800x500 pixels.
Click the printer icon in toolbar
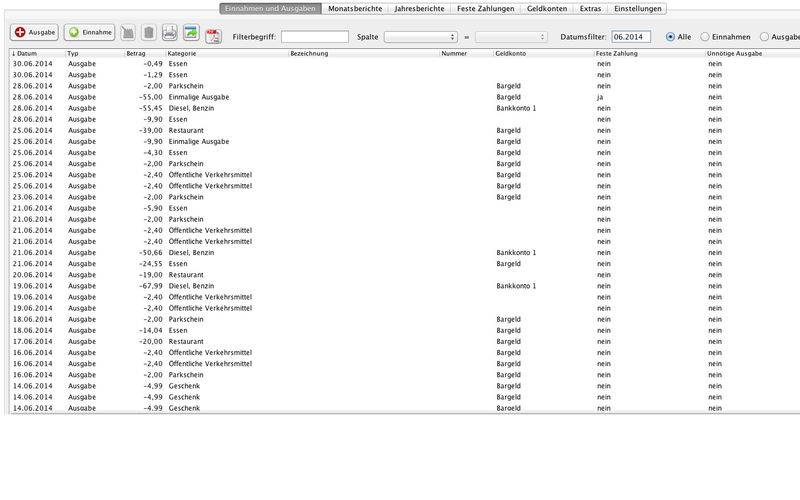(170, 34)
